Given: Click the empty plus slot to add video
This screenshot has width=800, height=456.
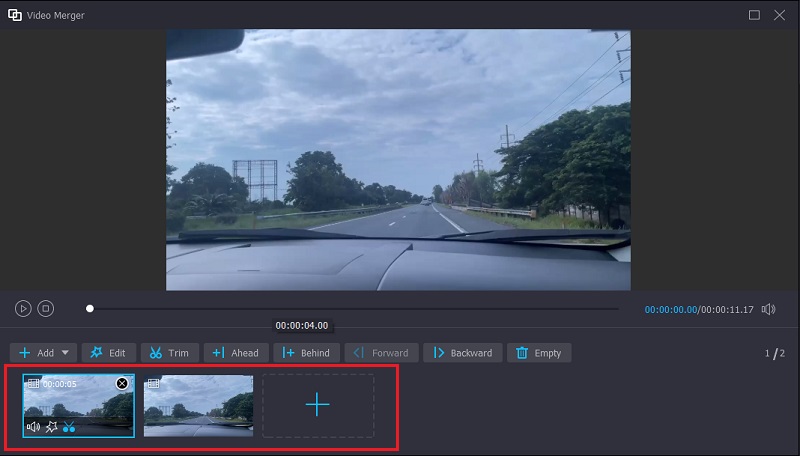Looking at the screenshot, I should pyautogui.click(x=317, y=405).
